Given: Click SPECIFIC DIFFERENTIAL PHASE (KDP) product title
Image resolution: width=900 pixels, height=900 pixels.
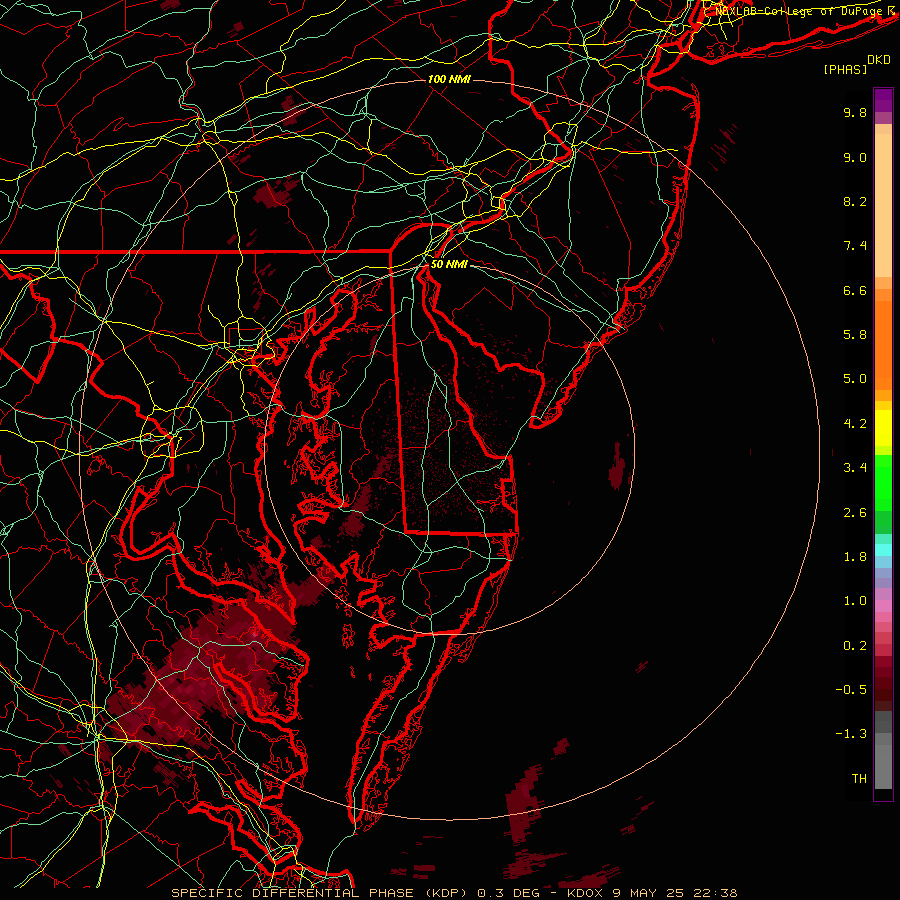Looking at the screenshot, I should (321, 893).
